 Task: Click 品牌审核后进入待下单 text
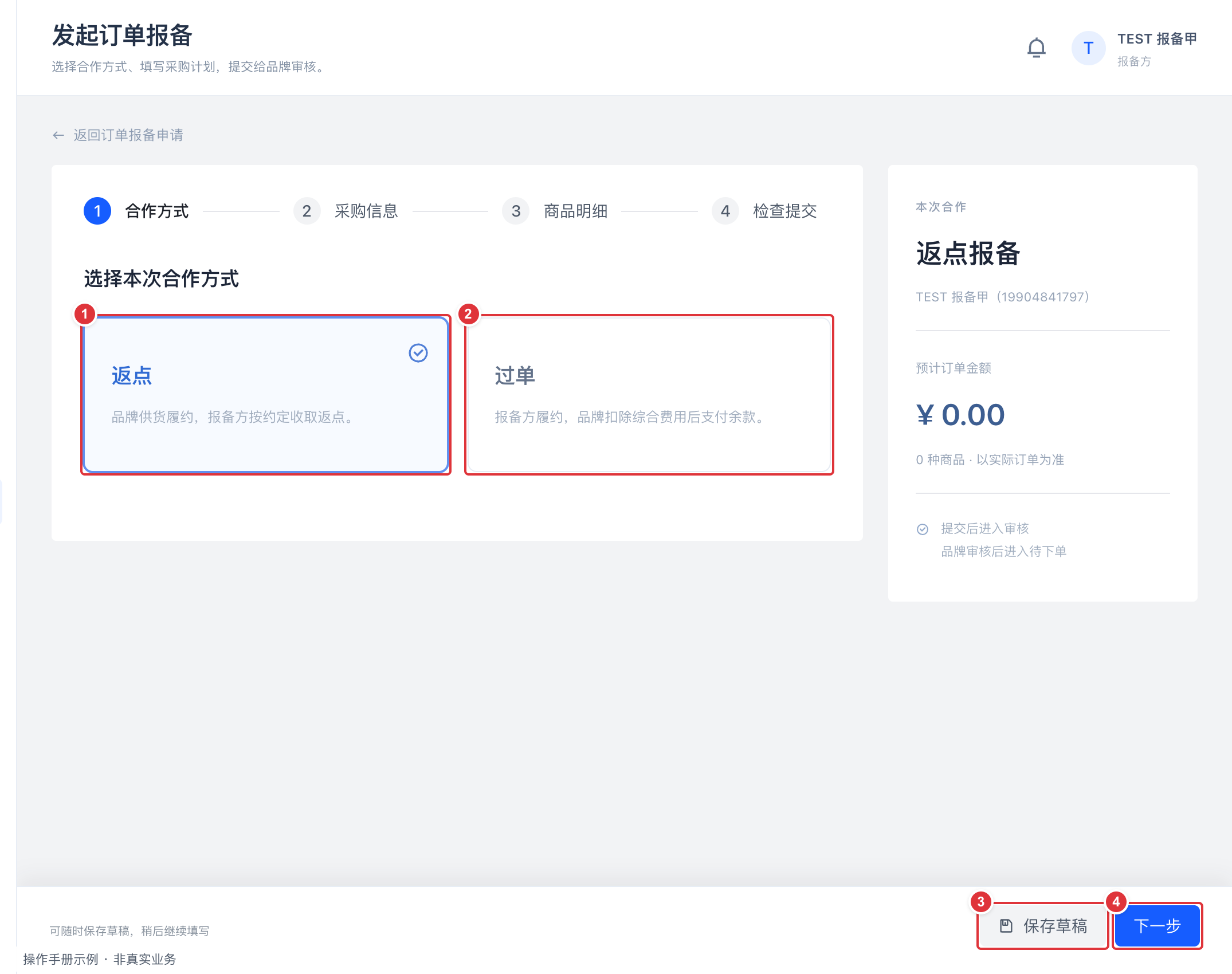click(x=1003, y=551)
